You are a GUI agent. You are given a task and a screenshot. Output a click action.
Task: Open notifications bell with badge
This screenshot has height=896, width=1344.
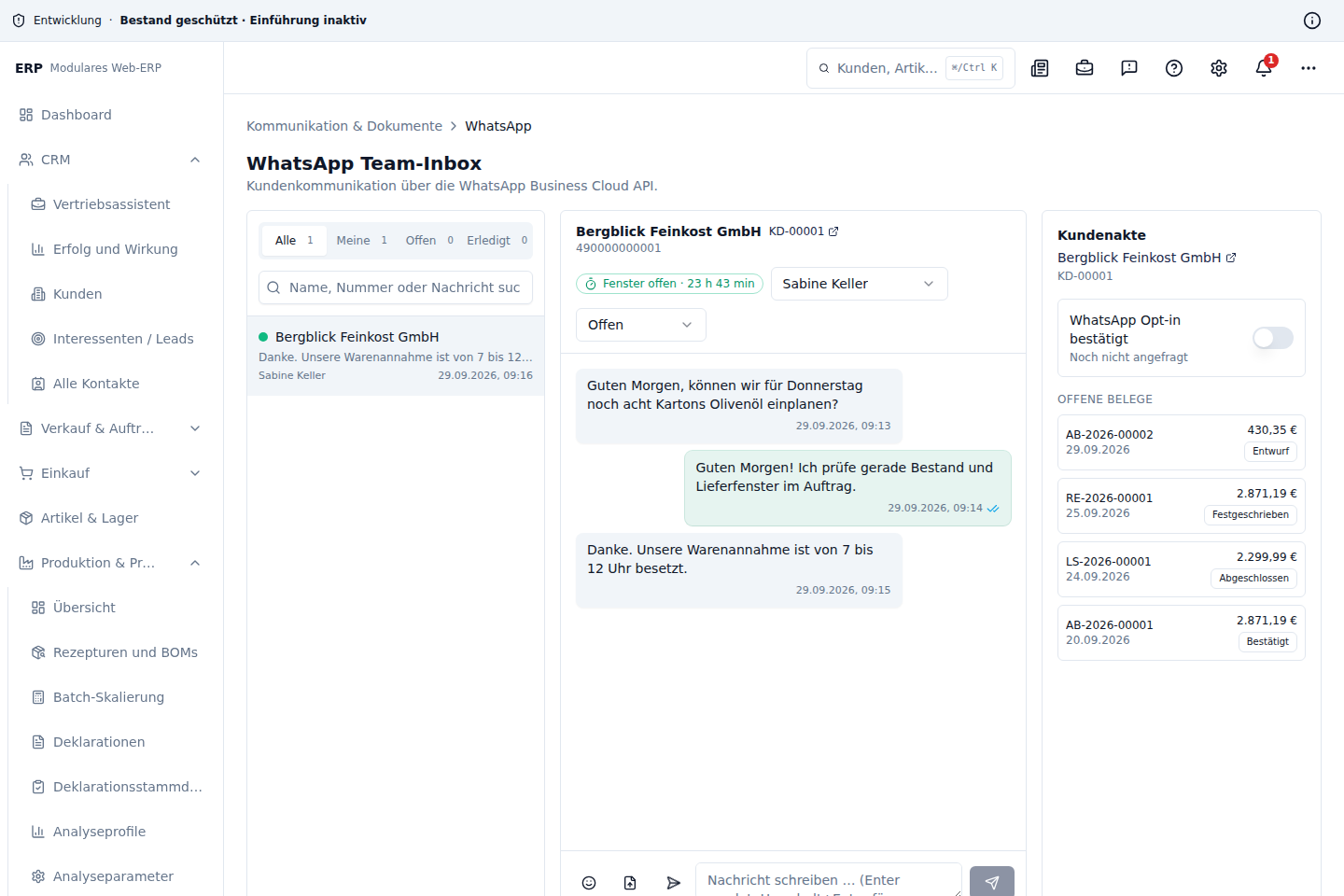click(x=1264, y=68)
